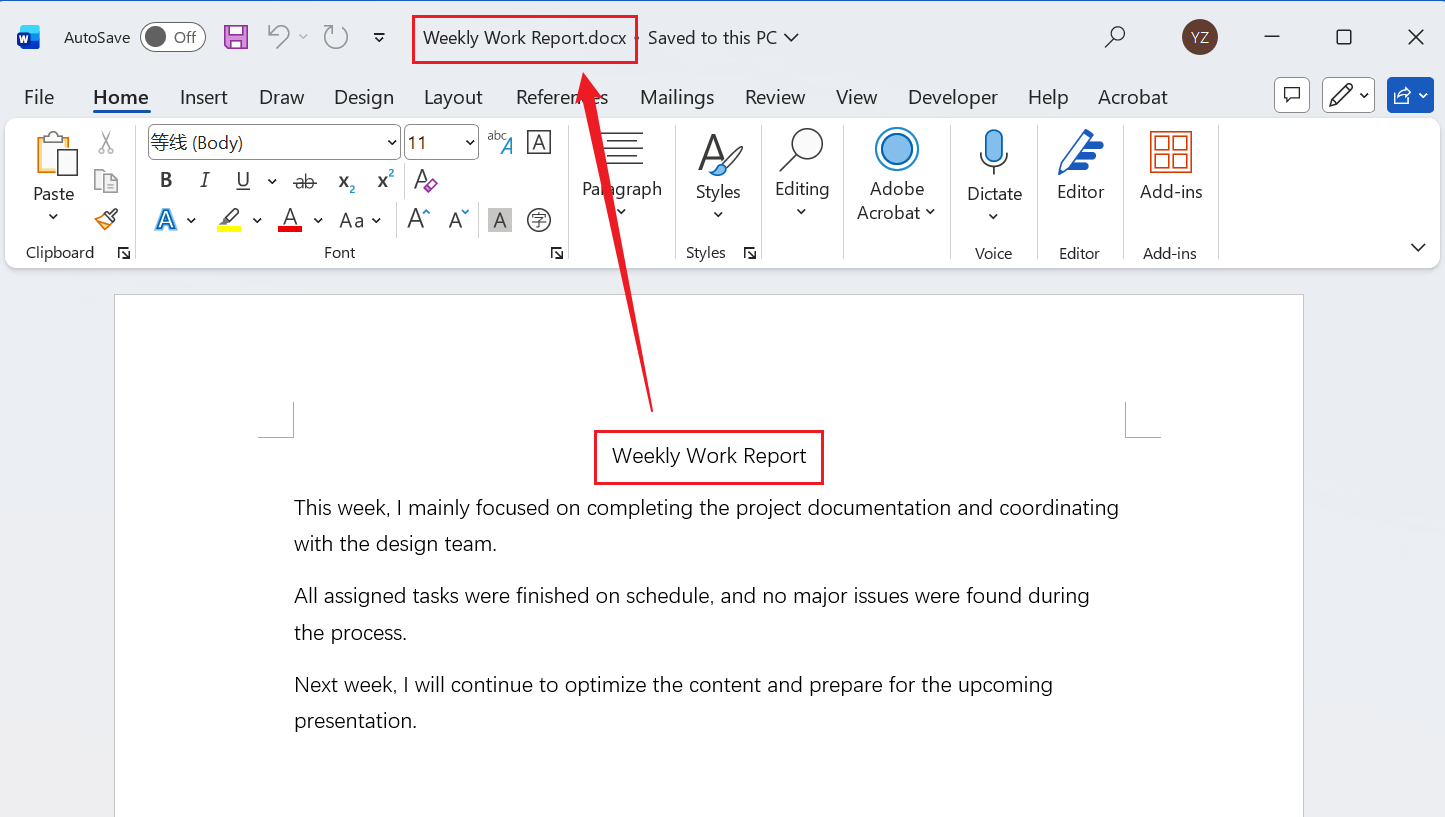Undo the last action

(x=278, y=37)
